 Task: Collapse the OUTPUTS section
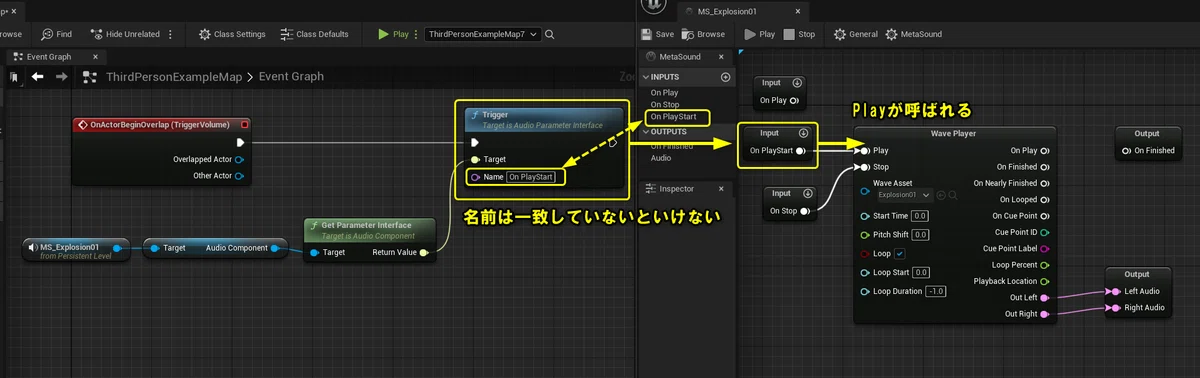point(646,132)
